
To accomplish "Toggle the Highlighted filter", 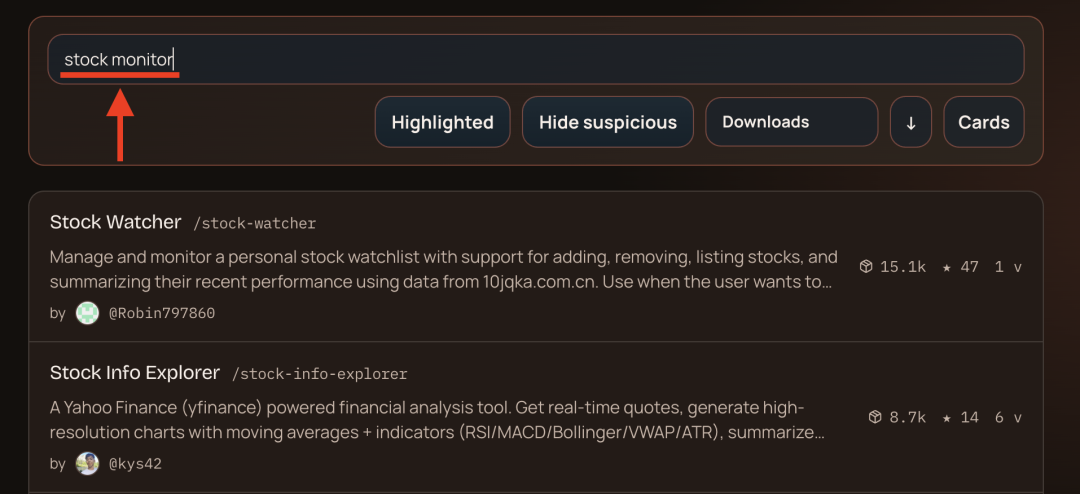I will (442, 122).
